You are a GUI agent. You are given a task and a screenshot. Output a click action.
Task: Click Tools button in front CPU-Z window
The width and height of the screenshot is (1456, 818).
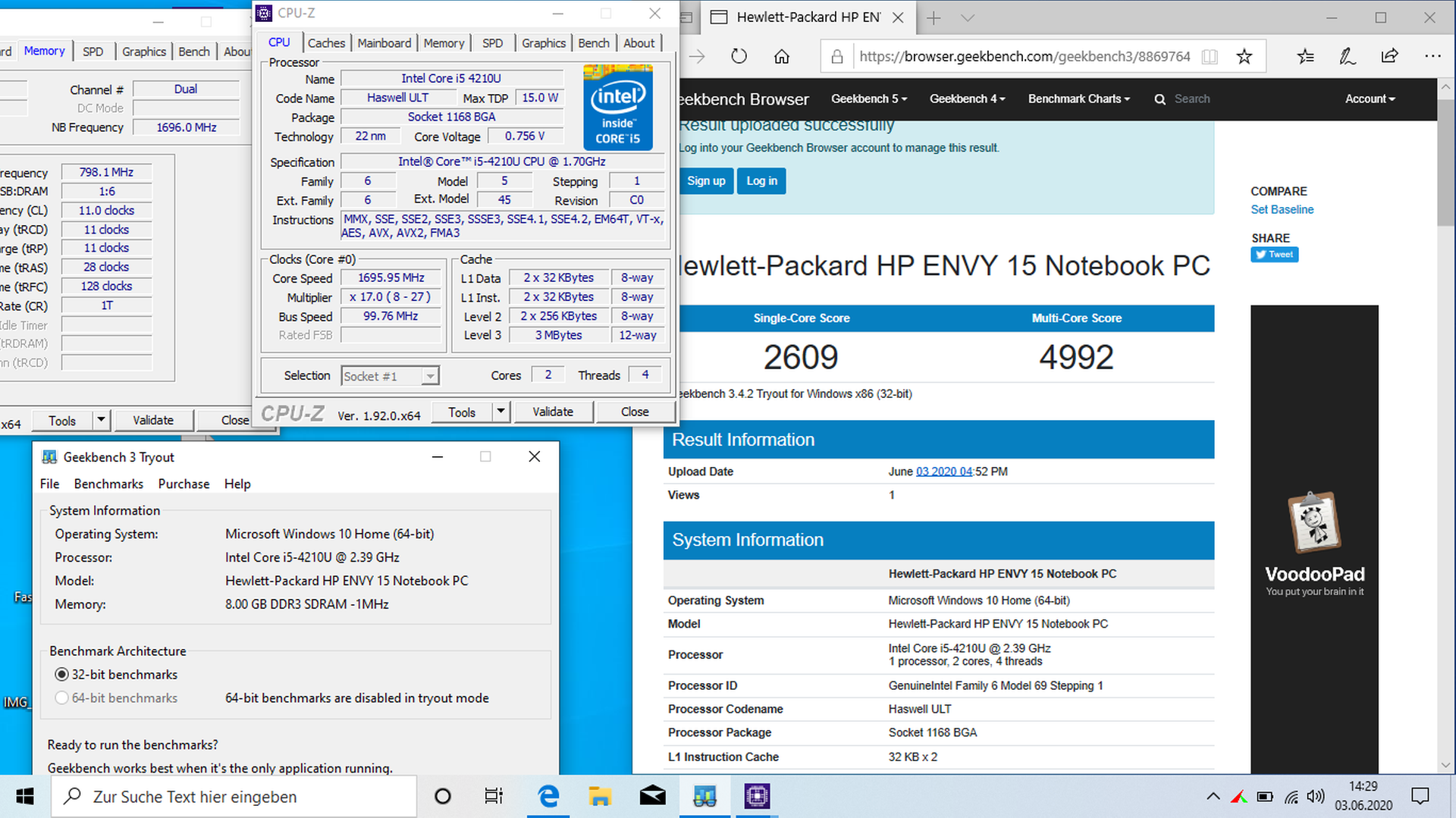[x=462, y=412]
